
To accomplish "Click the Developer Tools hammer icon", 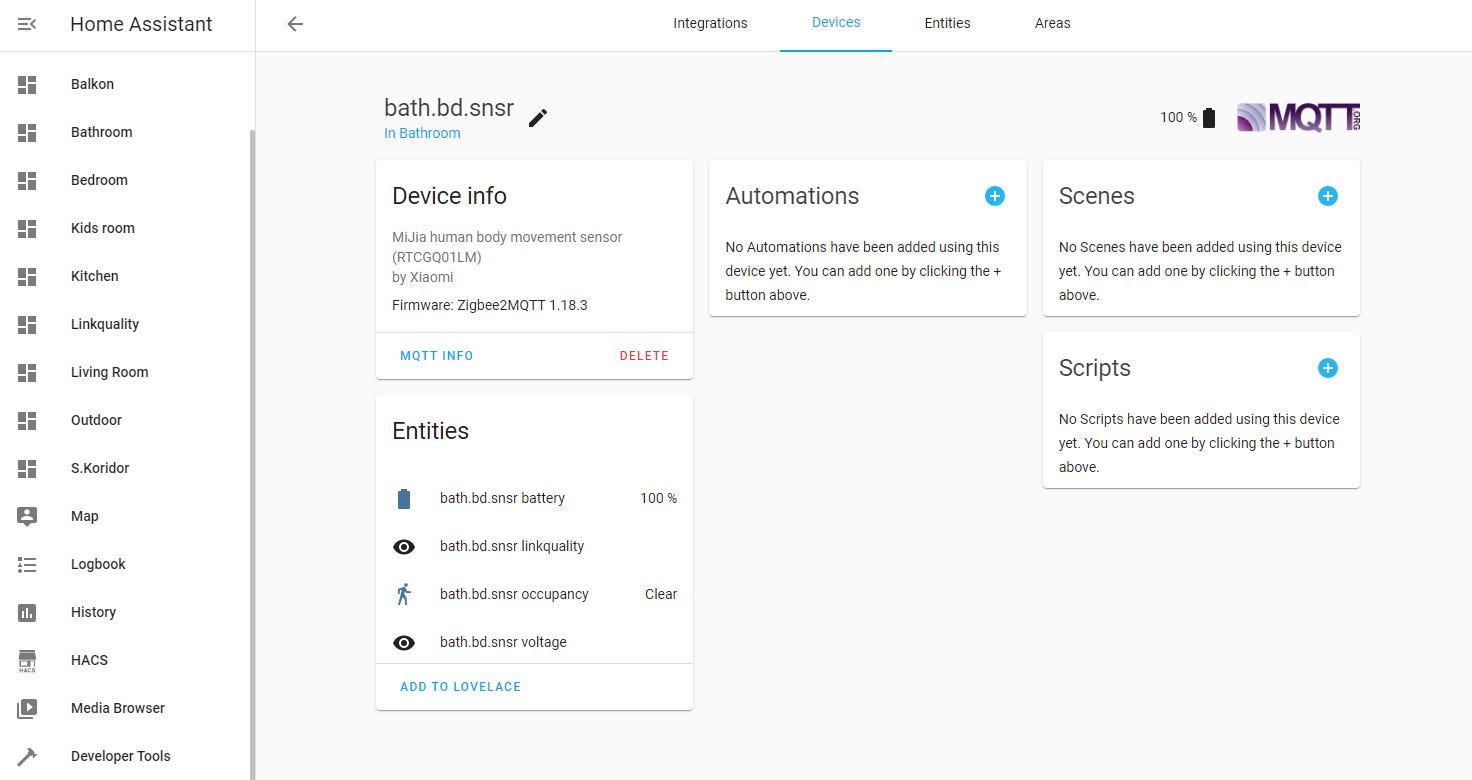I will (27, 756).
